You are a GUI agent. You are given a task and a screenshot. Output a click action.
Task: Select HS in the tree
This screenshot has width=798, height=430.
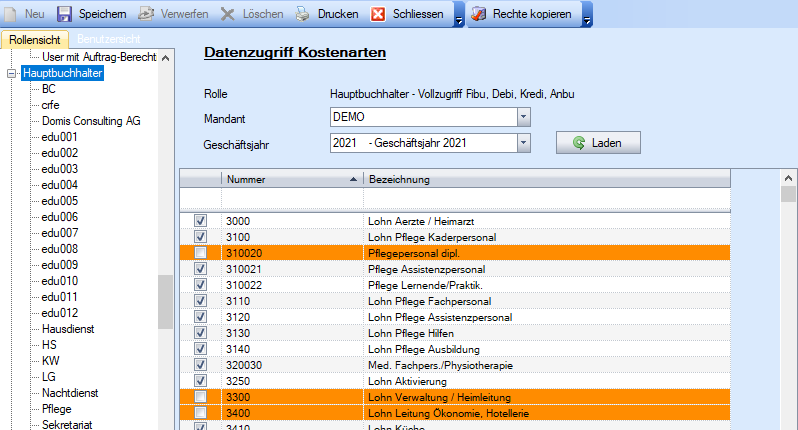(x=49, y=345)
